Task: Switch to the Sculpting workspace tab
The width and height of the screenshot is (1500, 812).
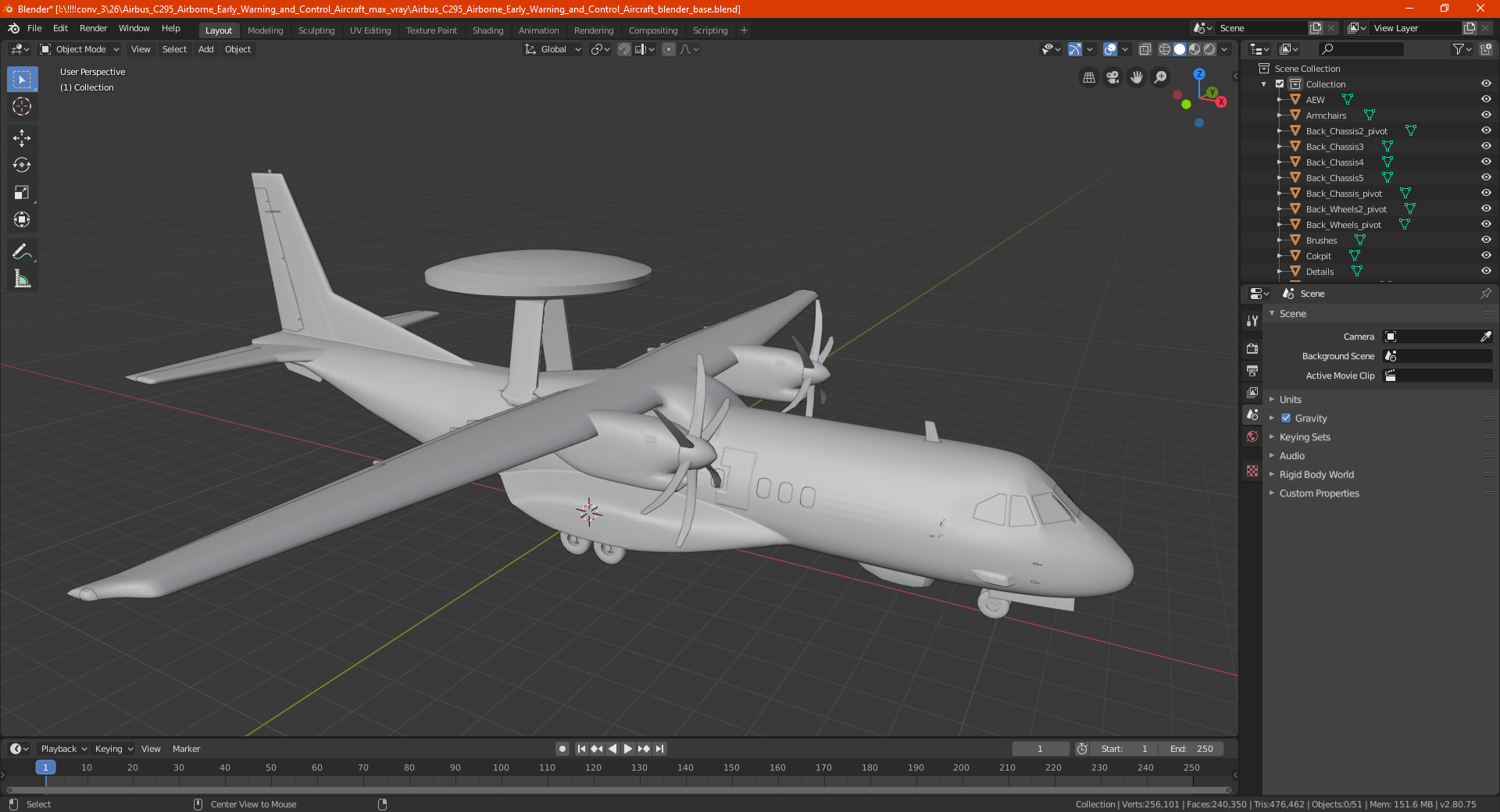Action: coord(316,30)
